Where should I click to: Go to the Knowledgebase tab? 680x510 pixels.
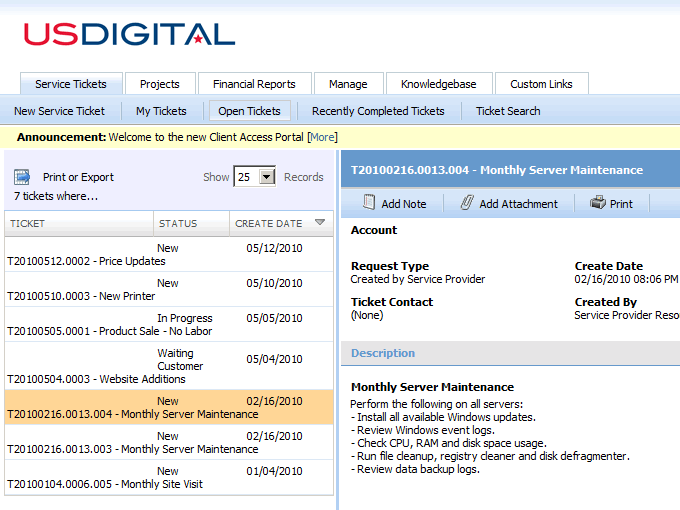[x=438, y=84]
